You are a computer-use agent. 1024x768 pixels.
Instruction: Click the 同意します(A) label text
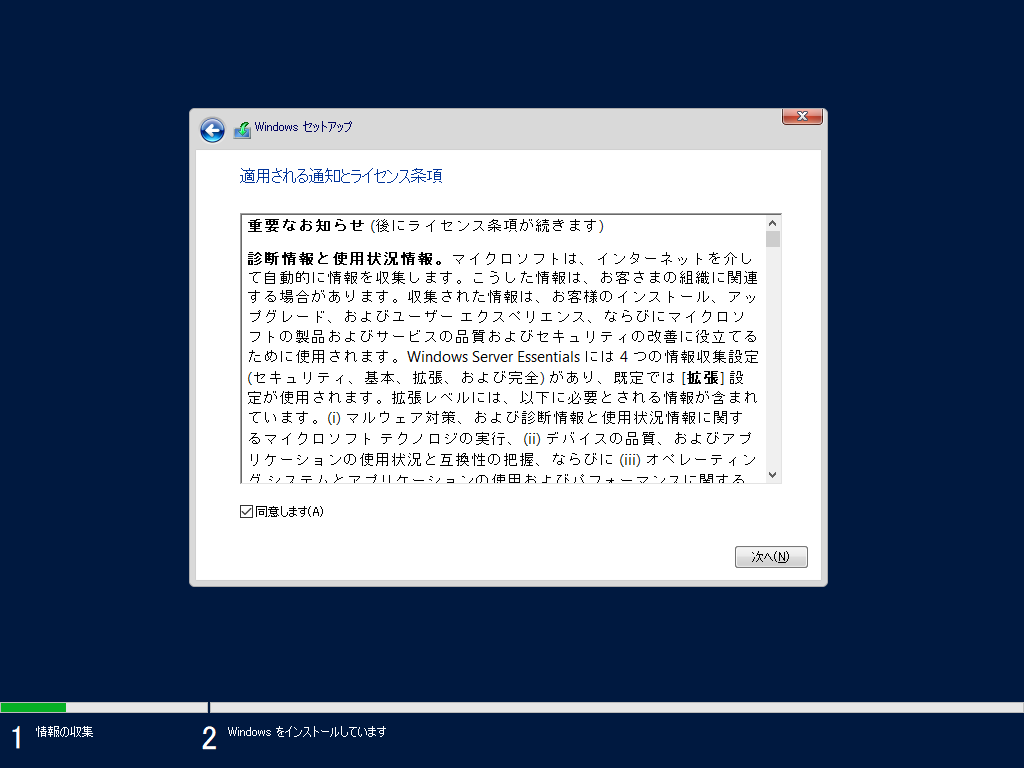[x=289, y=511]
